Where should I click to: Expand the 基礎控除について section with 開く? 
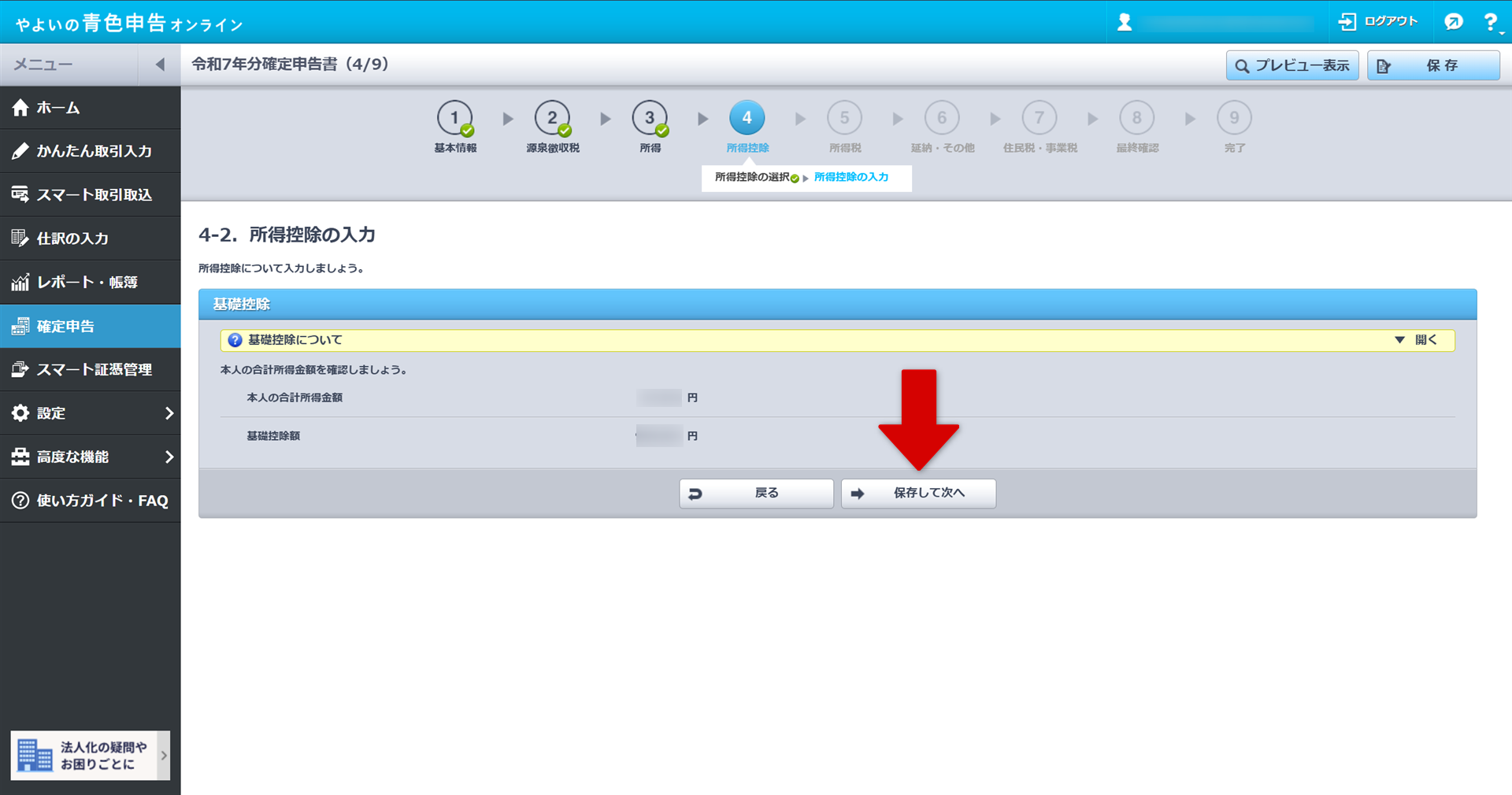point(1417,340)
